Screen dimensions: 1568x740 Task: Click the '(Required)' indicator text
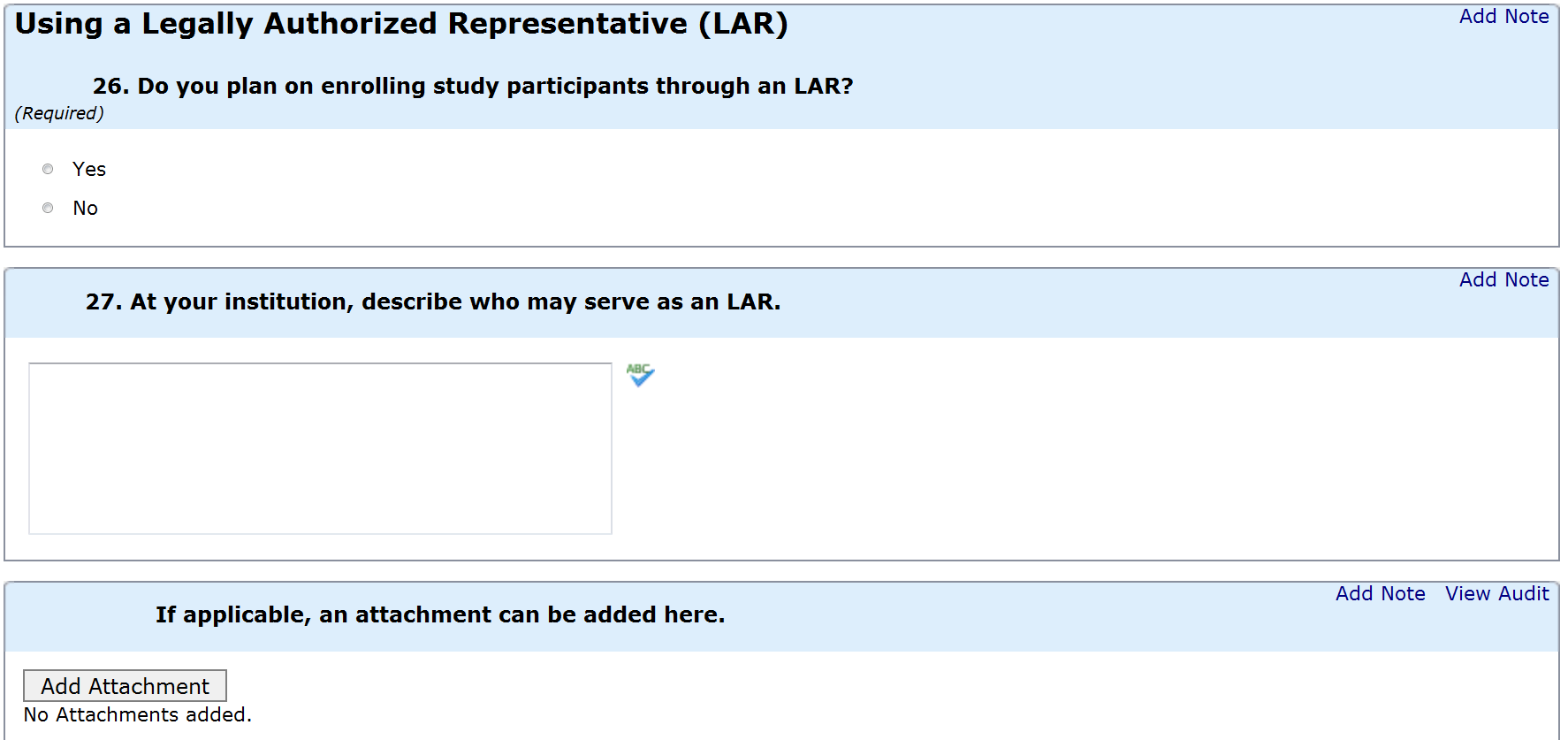coord(59,113)
